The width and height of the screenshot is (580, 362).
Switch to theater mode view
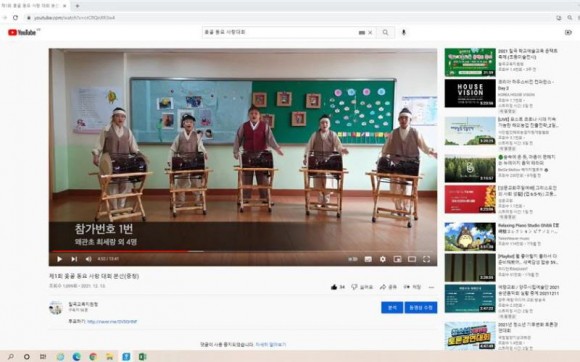coord(412,259)
